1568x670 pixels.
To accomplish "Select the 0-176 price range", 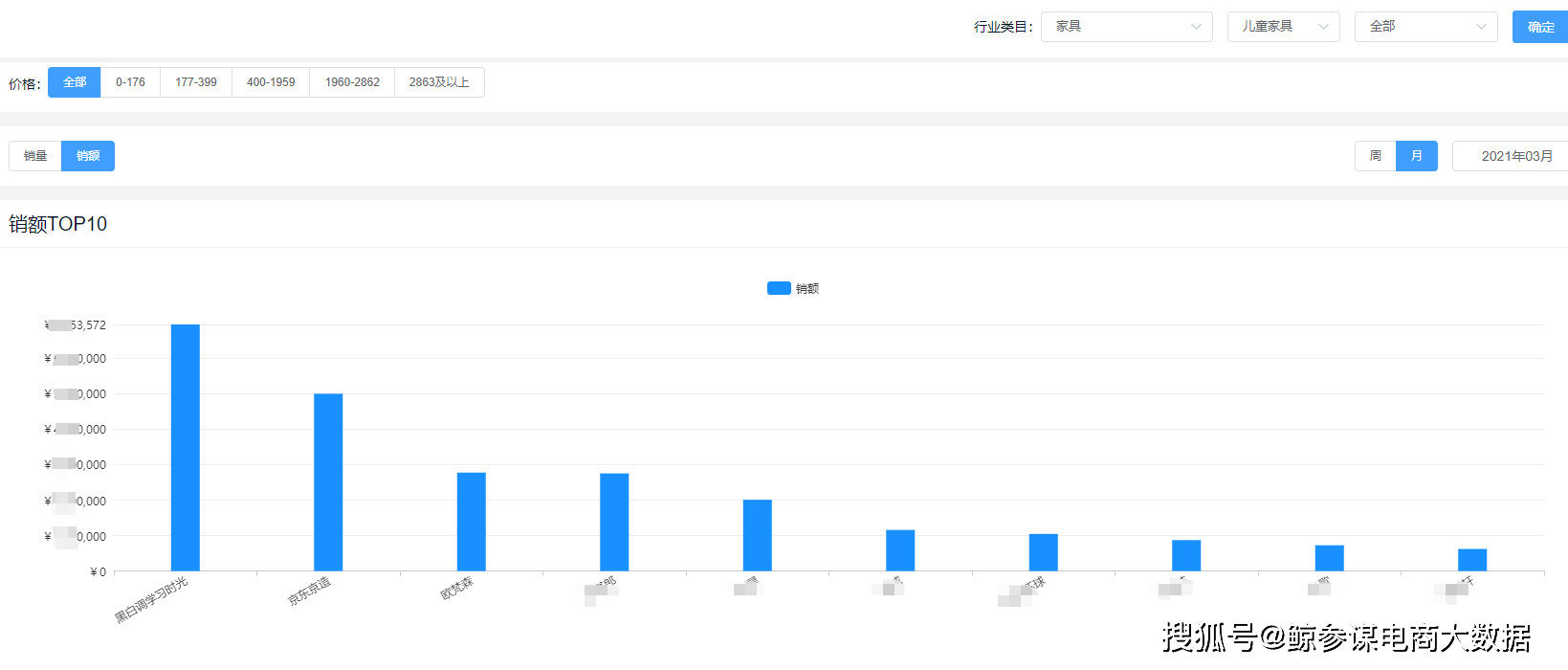I will point(130,82).
